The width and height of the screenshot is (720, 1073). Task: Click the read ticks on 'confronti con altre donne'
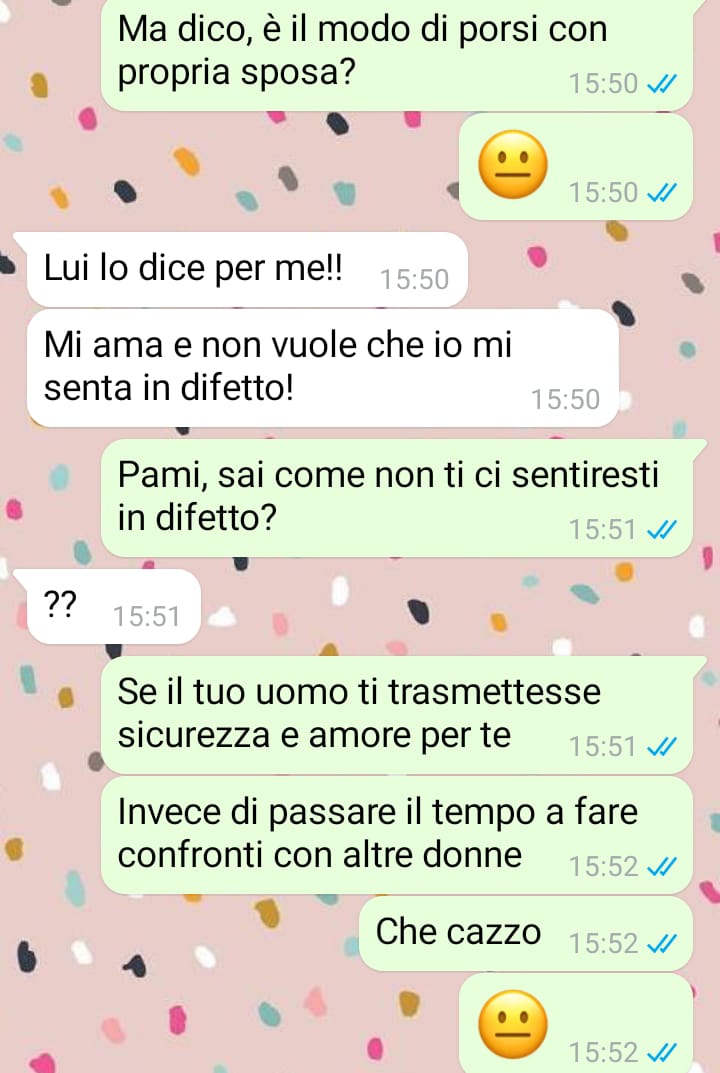click(662, 867)
